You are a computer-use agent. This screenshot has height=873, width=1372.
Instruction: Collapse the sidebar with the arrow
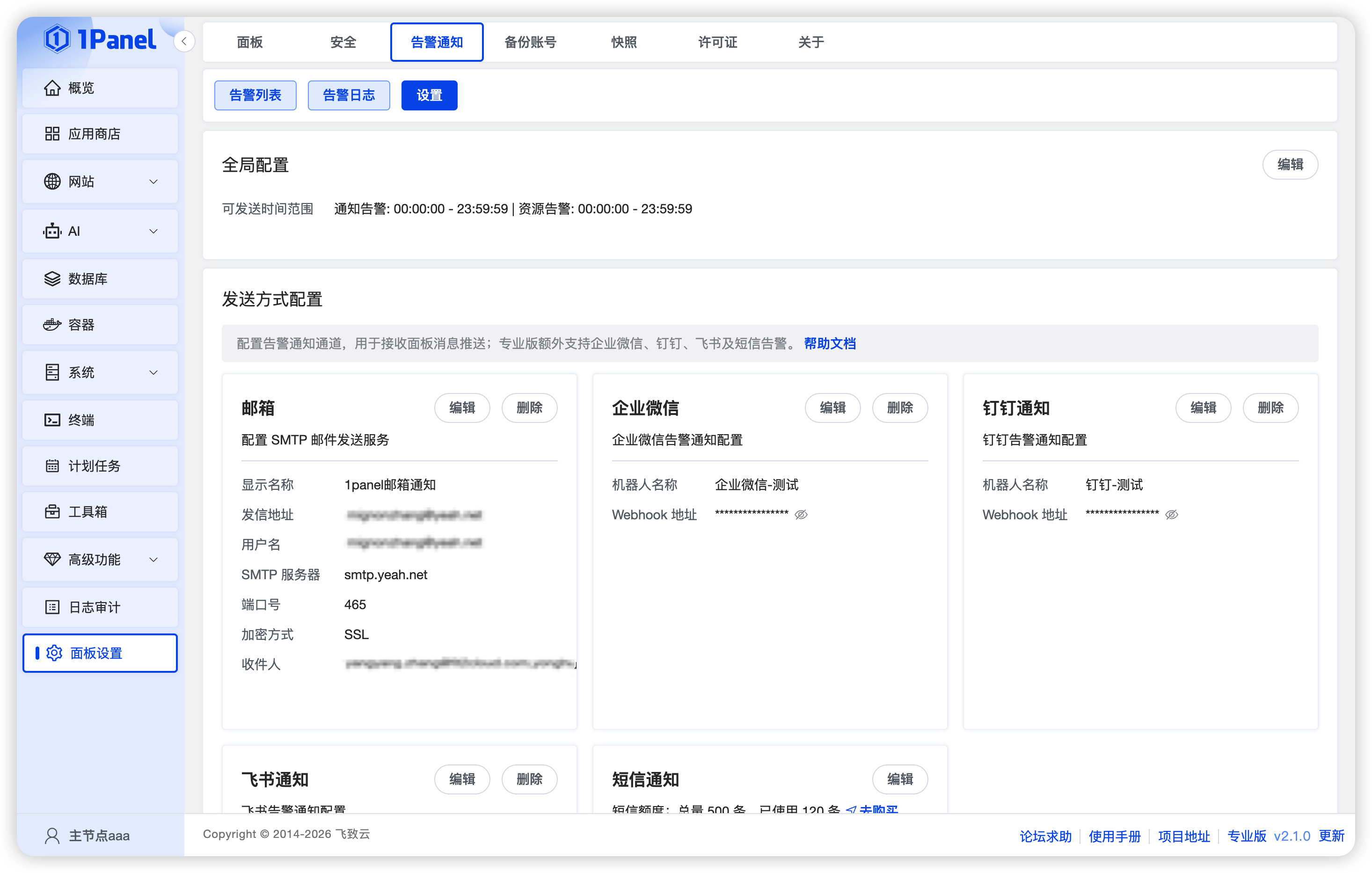point(183,41)
